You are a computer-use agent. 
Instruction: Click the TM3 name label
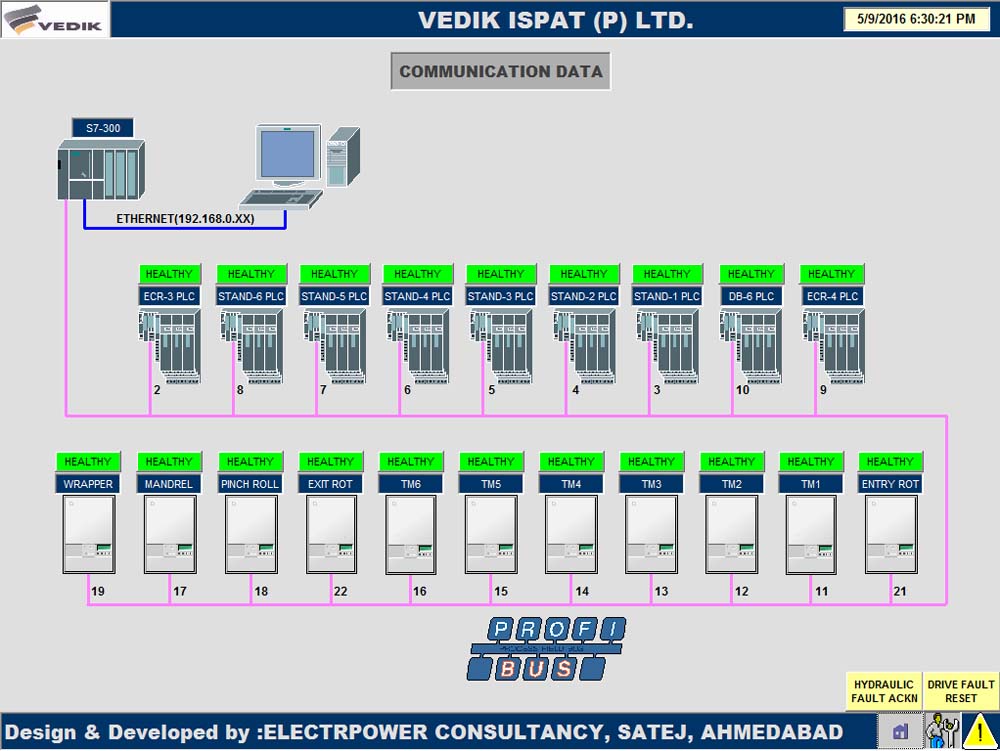click(x=651, y=485)
